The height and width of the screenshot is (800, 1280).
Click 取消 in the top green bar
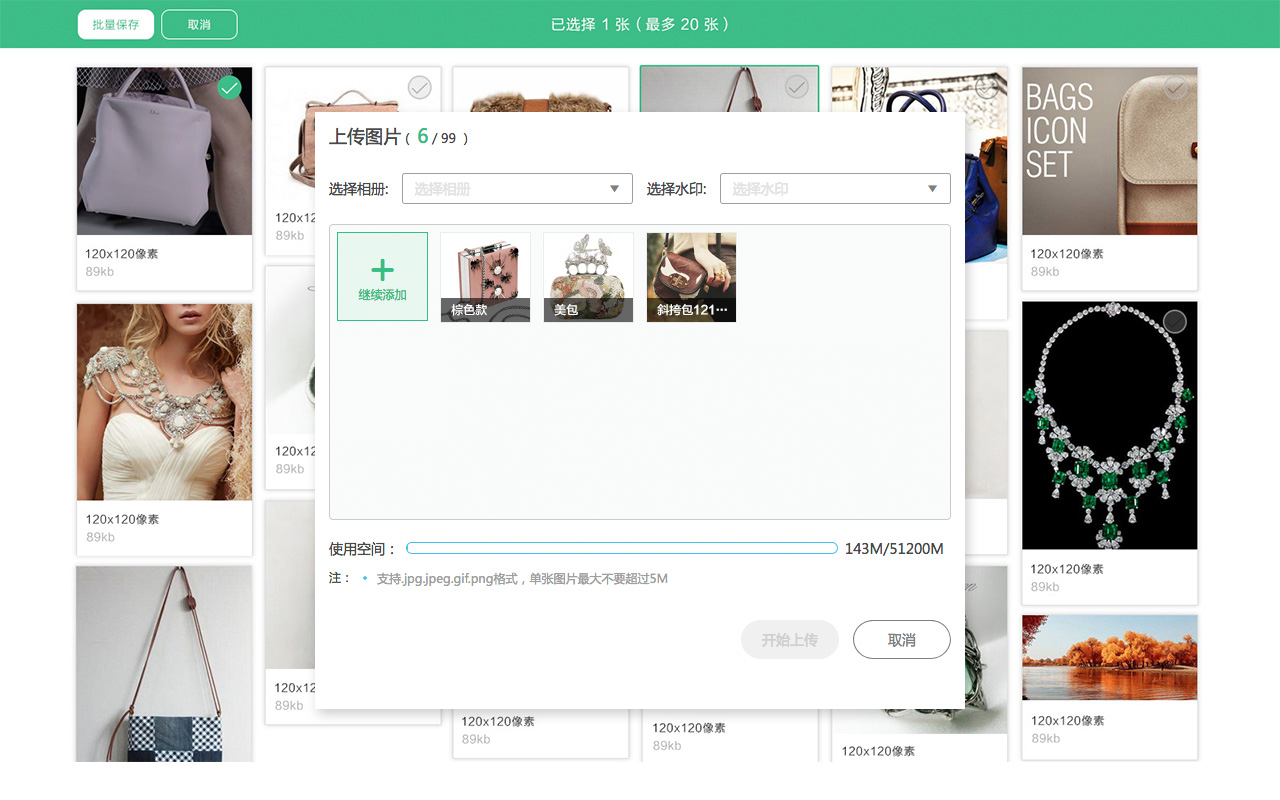199,23
